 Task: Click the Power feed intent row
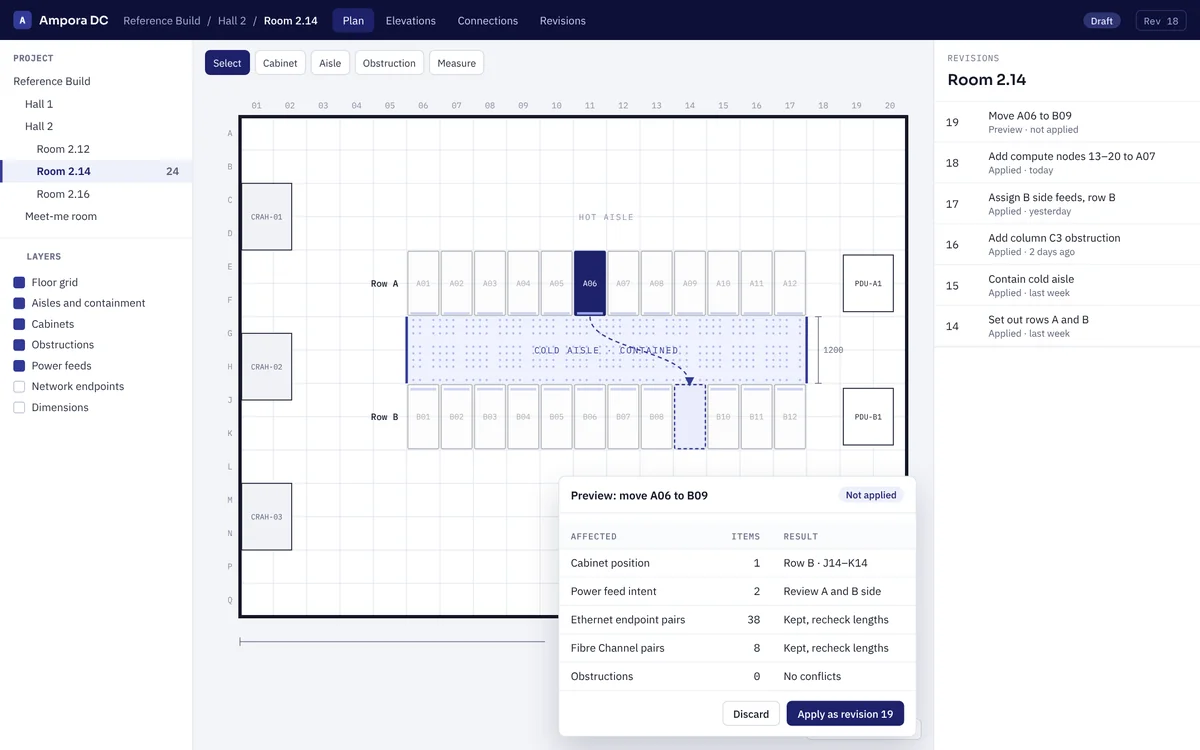pos(737,591)
